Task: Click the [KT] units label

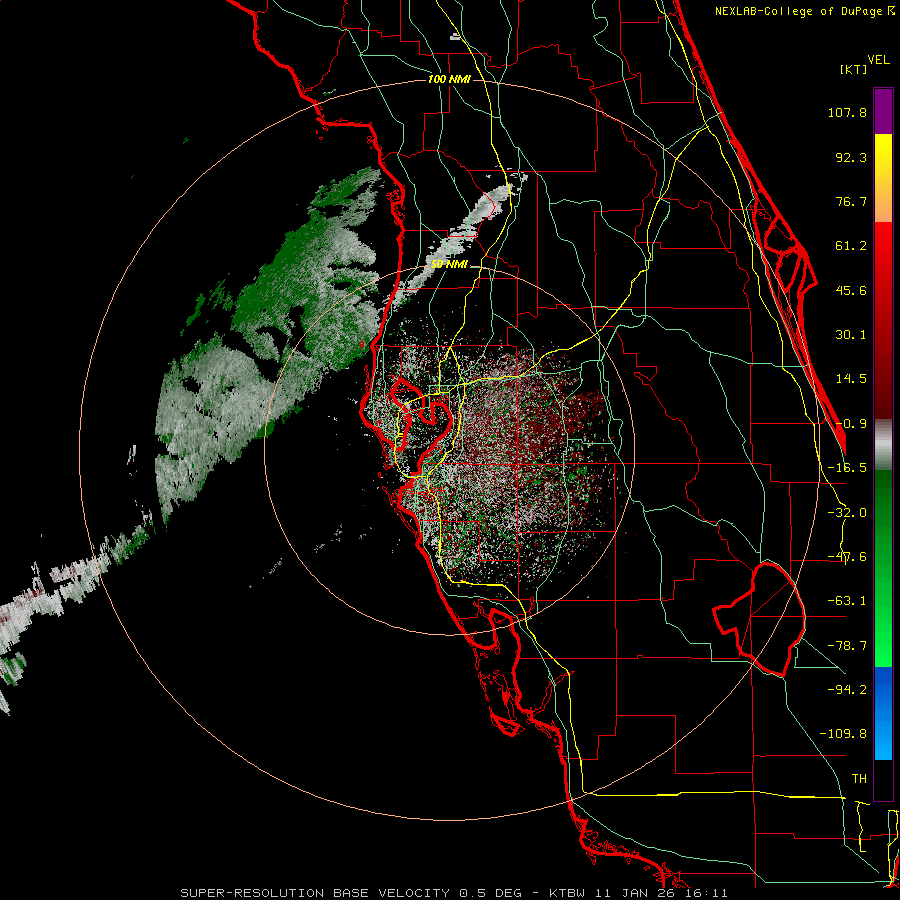Action: coord(853,69)
